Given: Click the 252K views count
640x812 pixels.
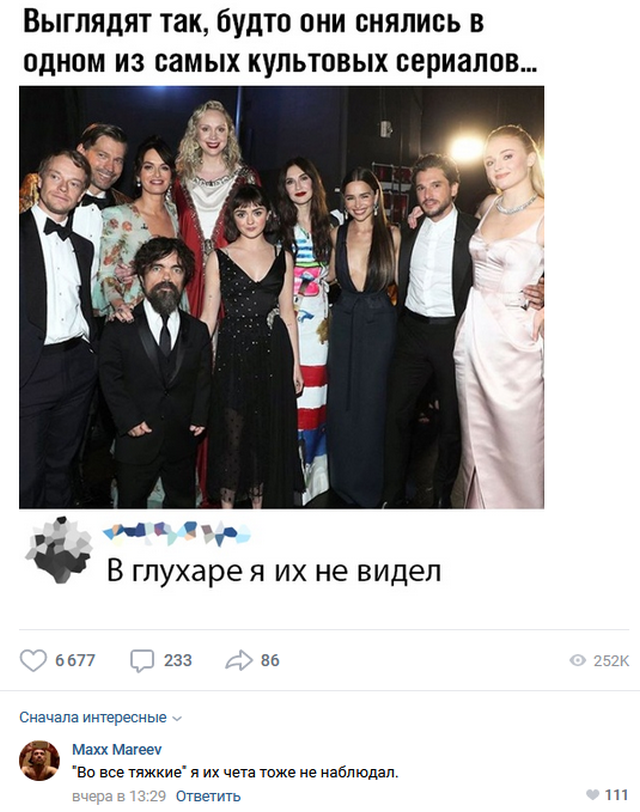Looking at the screenshot, I should [611, 660].
